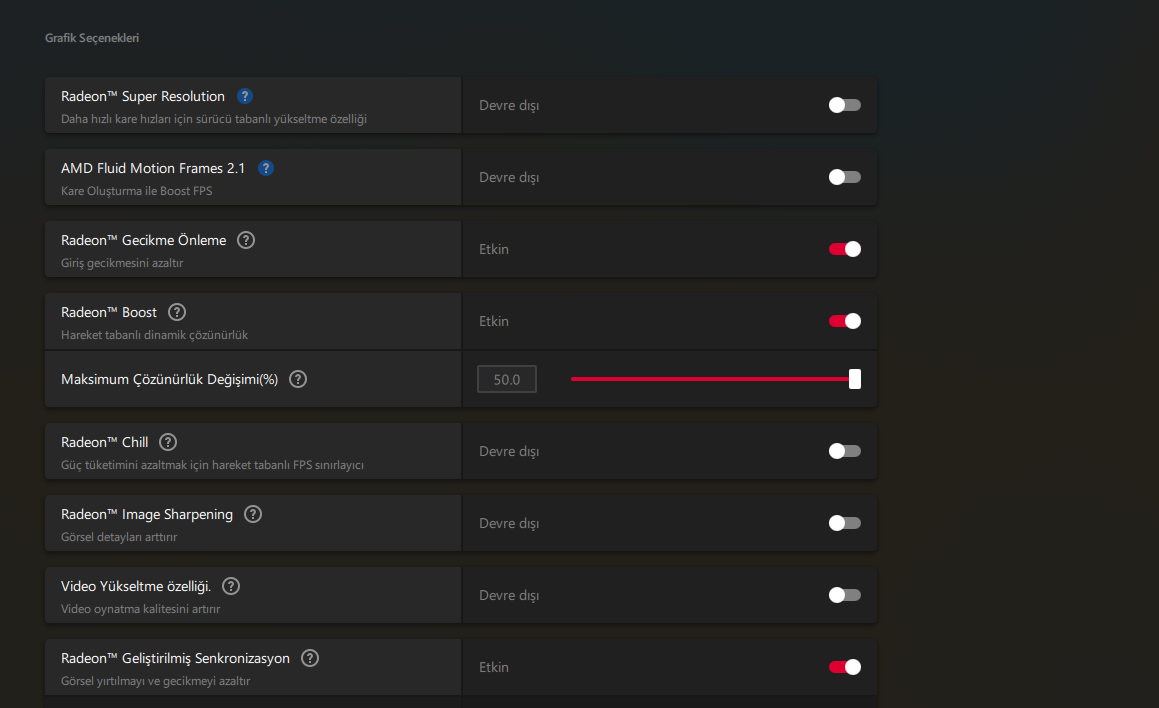Turn on AMD Fluid Motion Frames toggle
This screenshot has height=708, width=1159.
[x=844, y=177]
